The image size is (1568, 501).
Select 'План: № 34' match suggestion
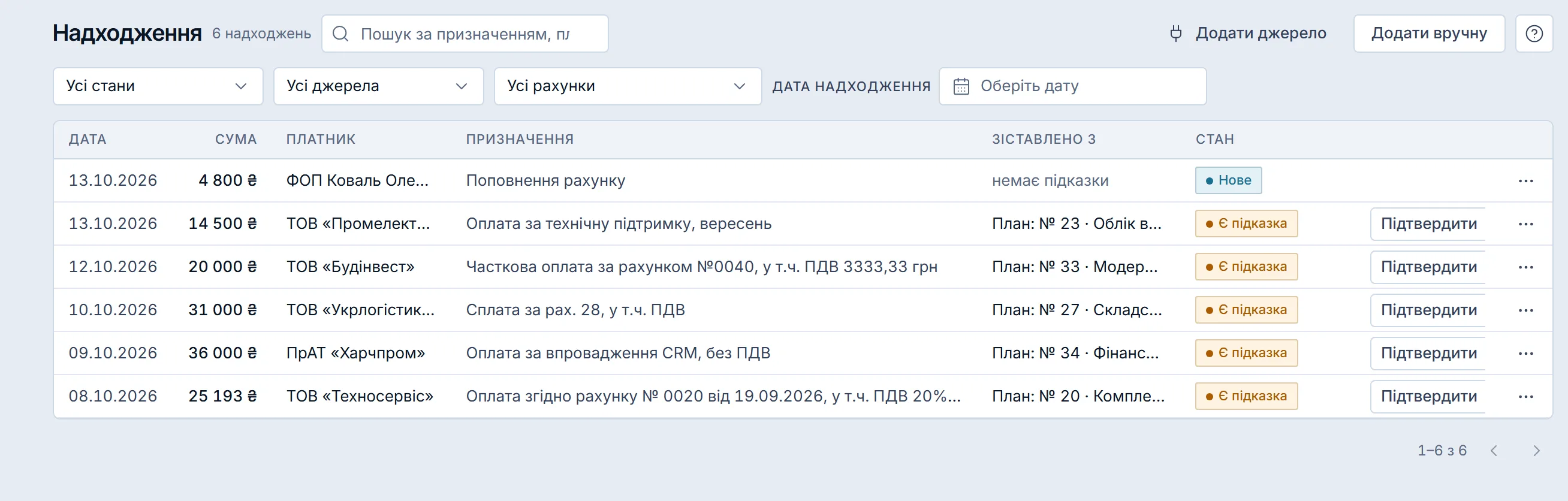point(1075,354)
